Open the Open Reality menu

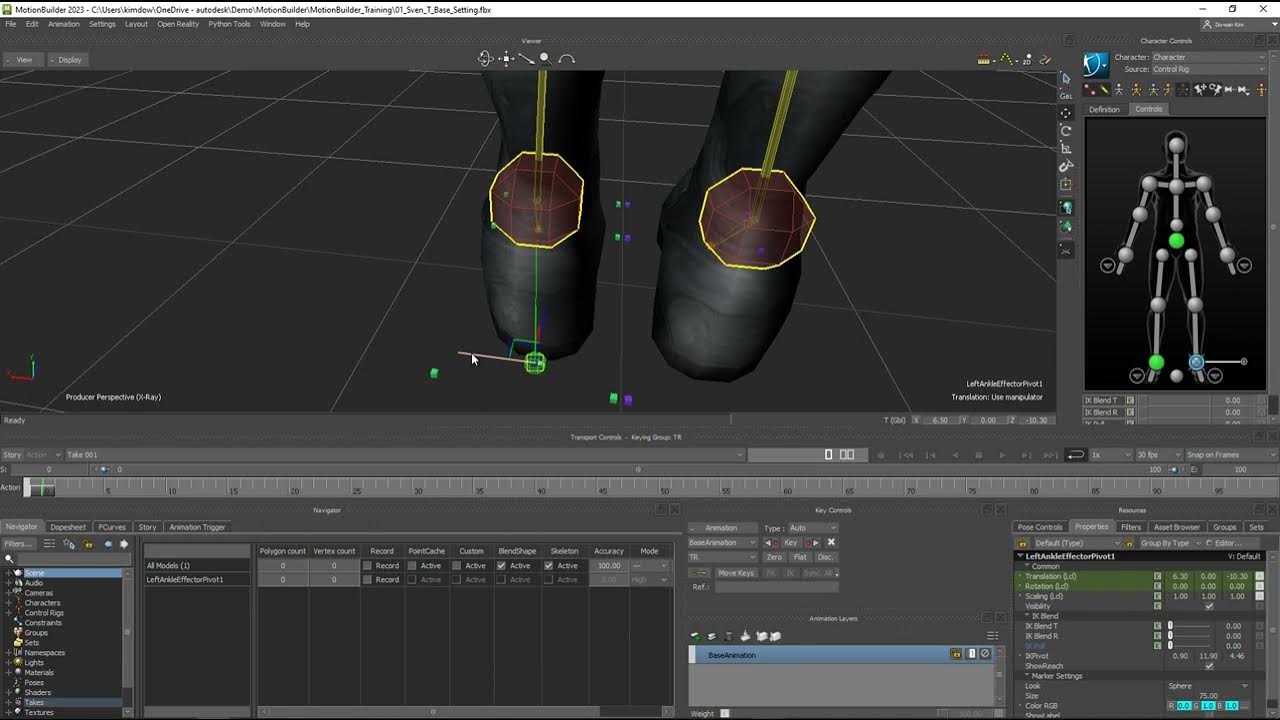(178, 24)
